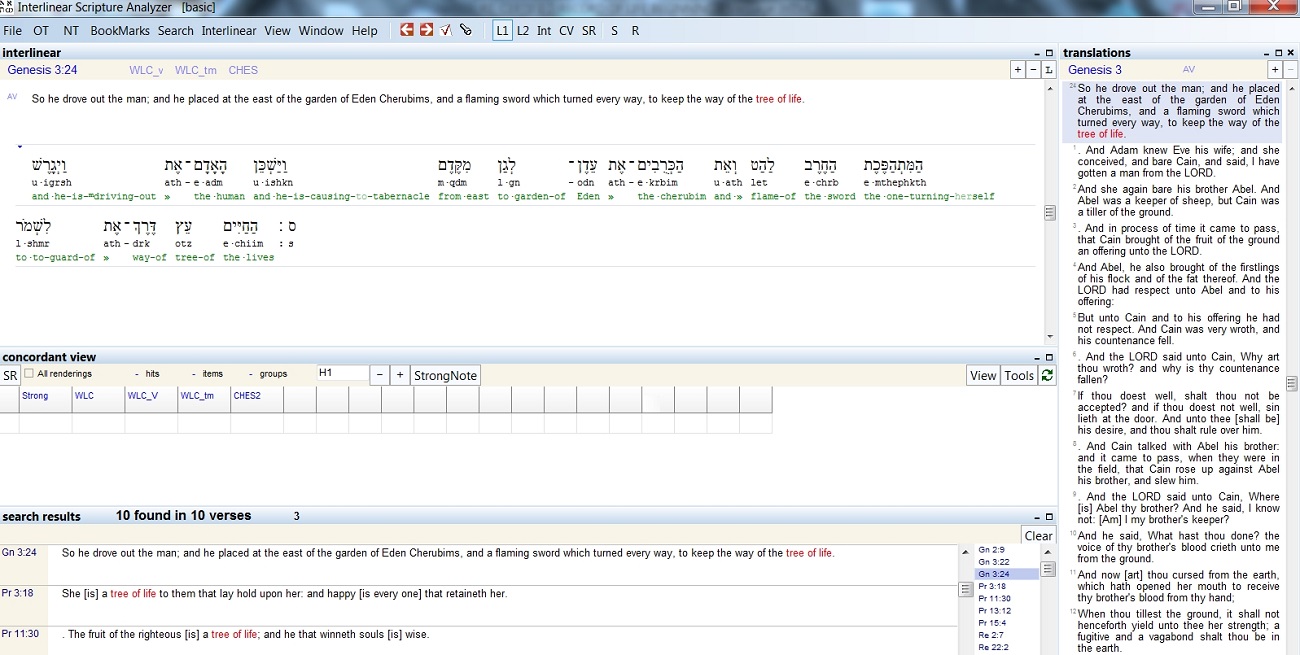Click the Clear button in search results
The height and width of the screenshot is (655, 1300).
point(1038,535)
